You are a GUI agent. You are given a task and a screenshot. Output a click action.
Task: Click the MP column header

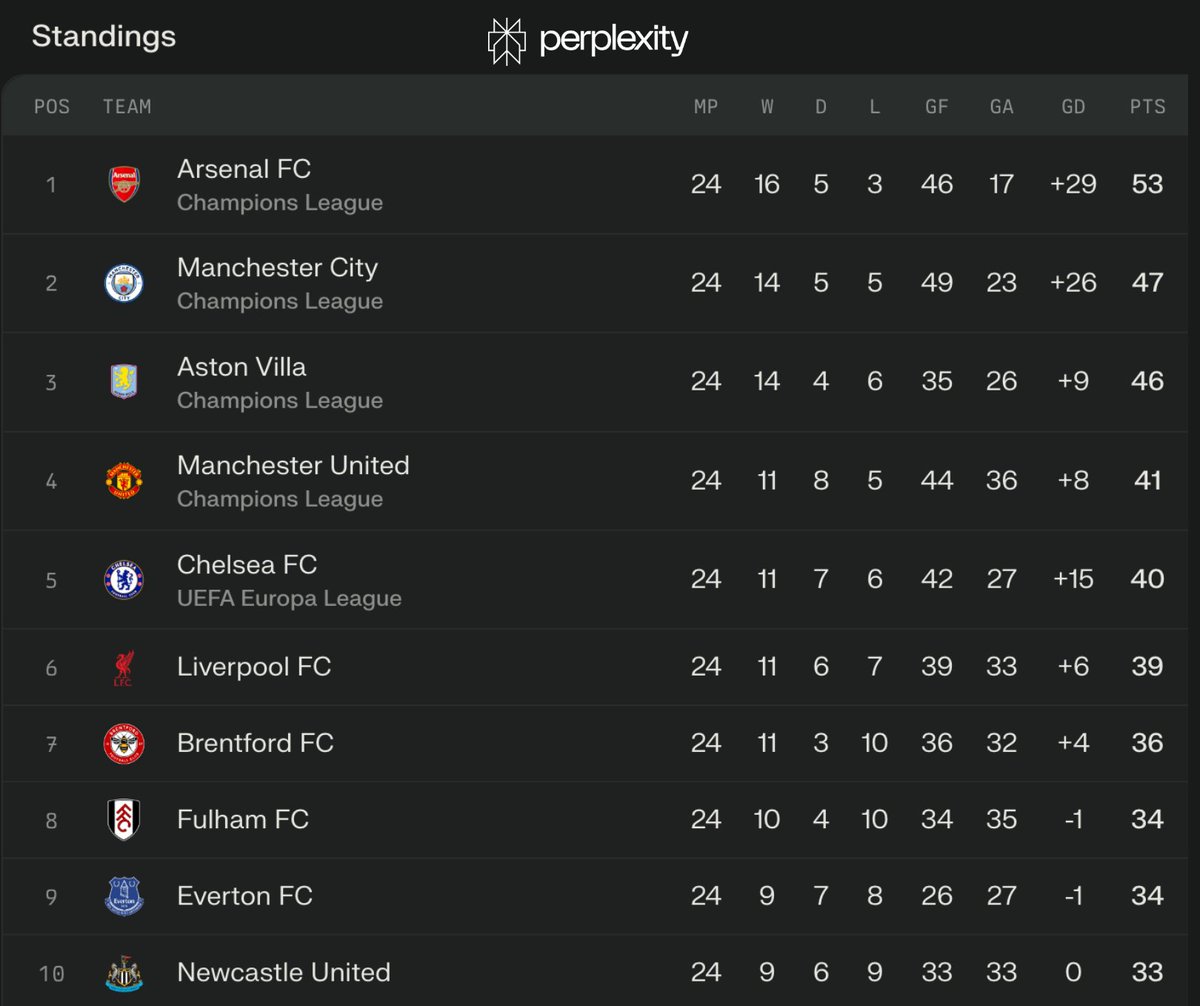[706, 106]
